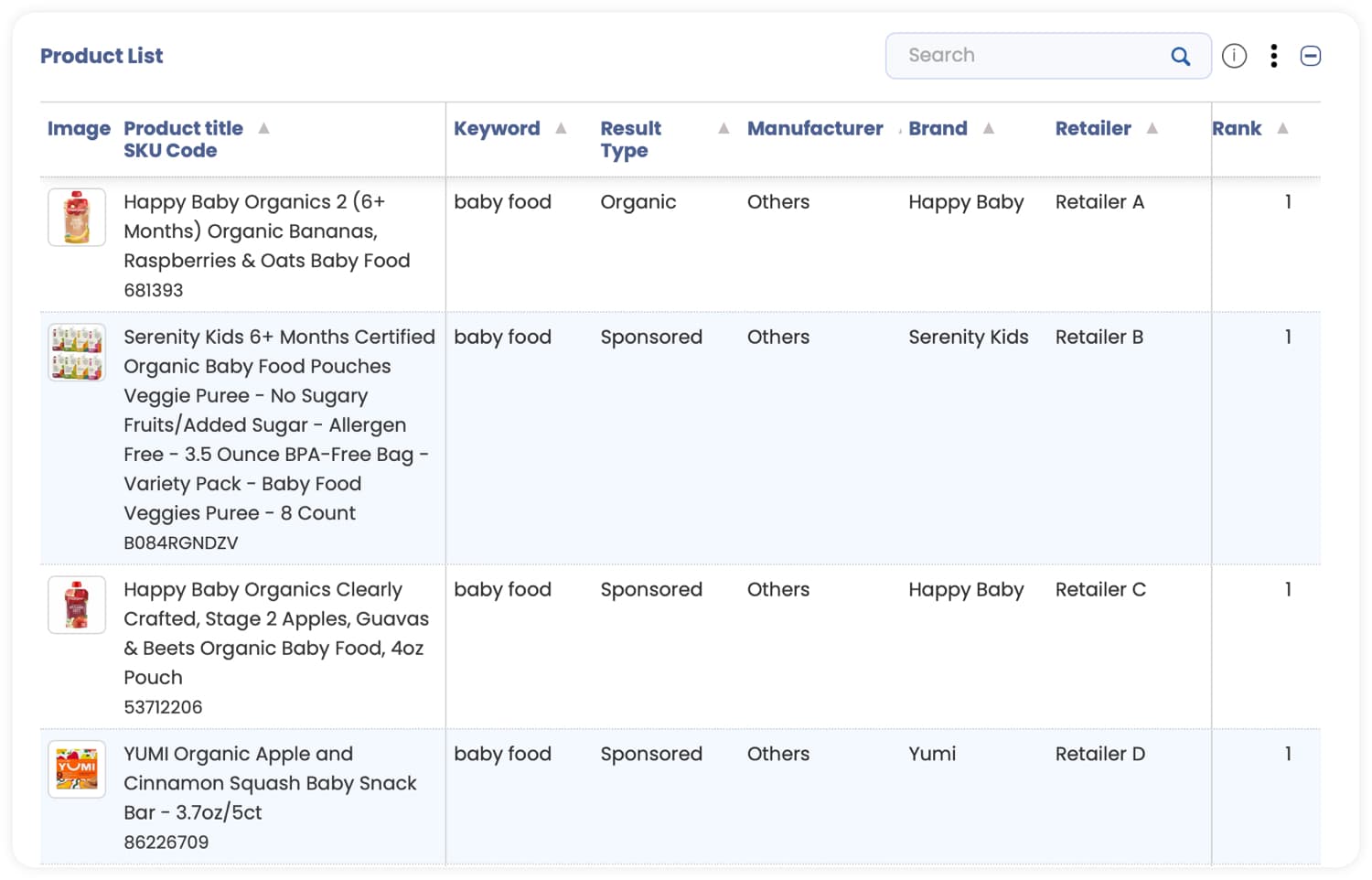
Task: Click the Manufacturer column header
Action: 814,129
